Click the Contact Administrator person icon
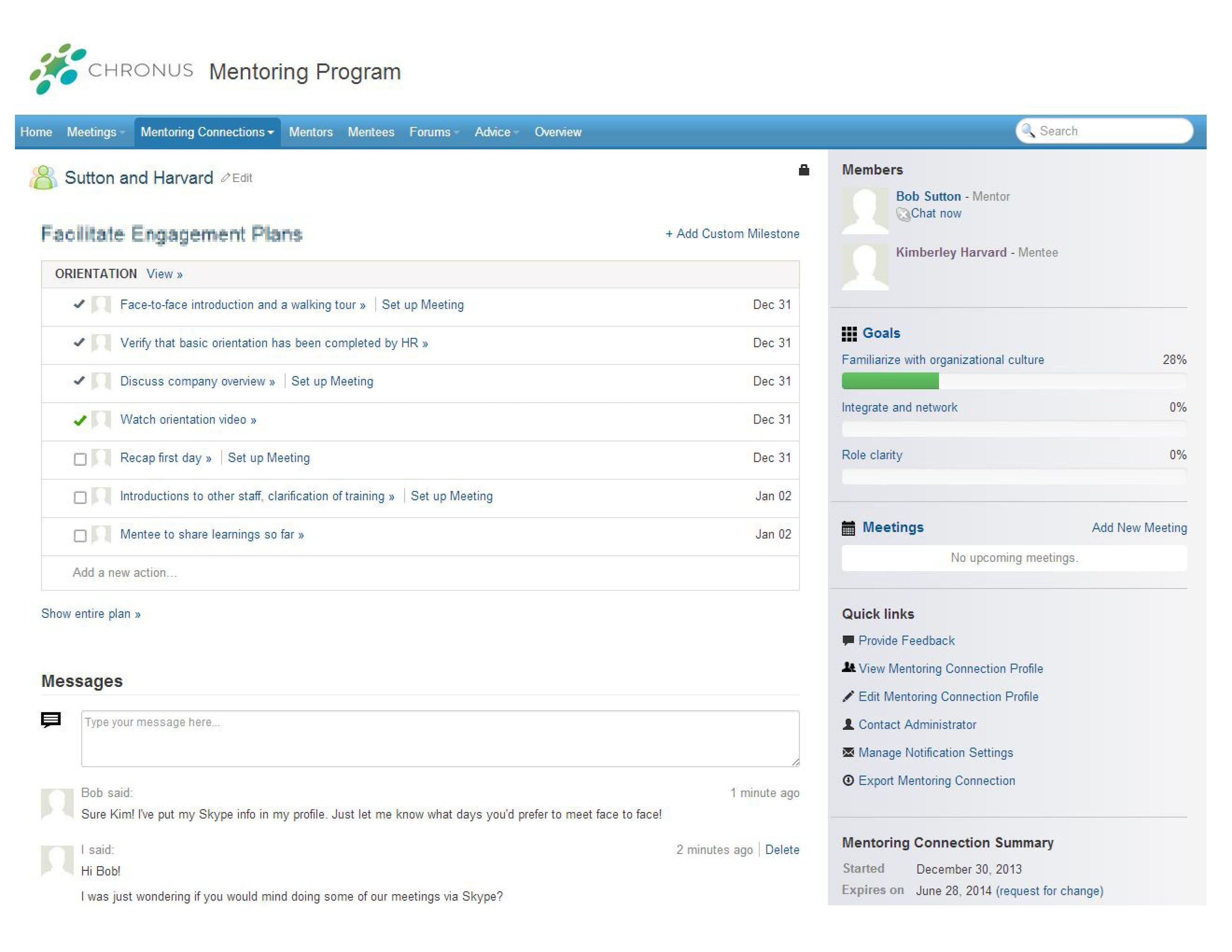1232x952 pixels. pos(848,724)
